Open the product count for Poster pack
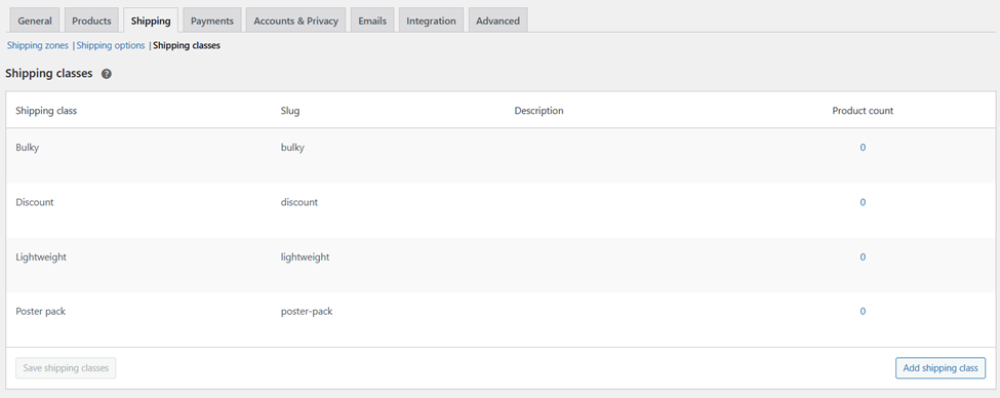This screenshot has height=398, width=1000. [863, 311]
